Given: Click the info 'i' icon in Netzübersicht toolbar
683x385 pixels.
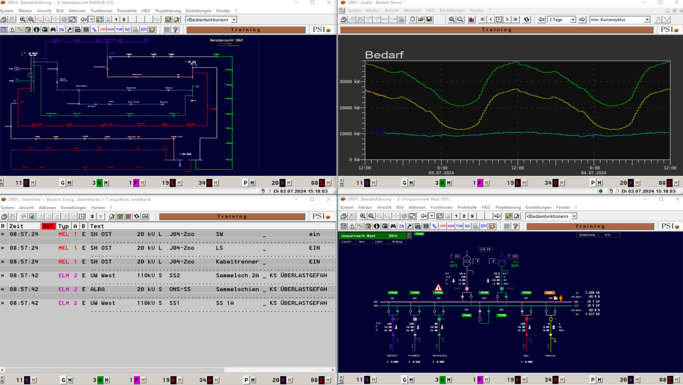Looking at the screenshot, I should [36, 30].
